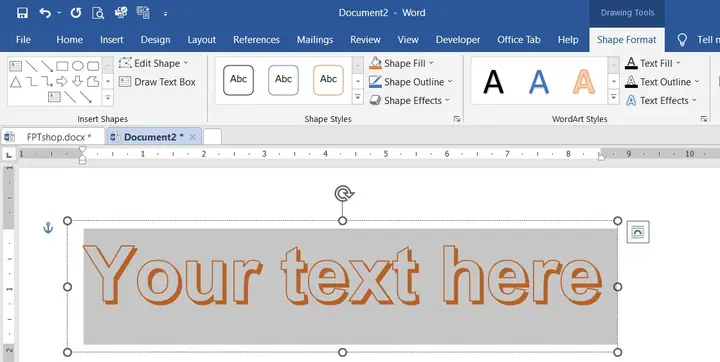Apply the blue outline Abc shape style
720x362 pixels.
pos(283,80)
